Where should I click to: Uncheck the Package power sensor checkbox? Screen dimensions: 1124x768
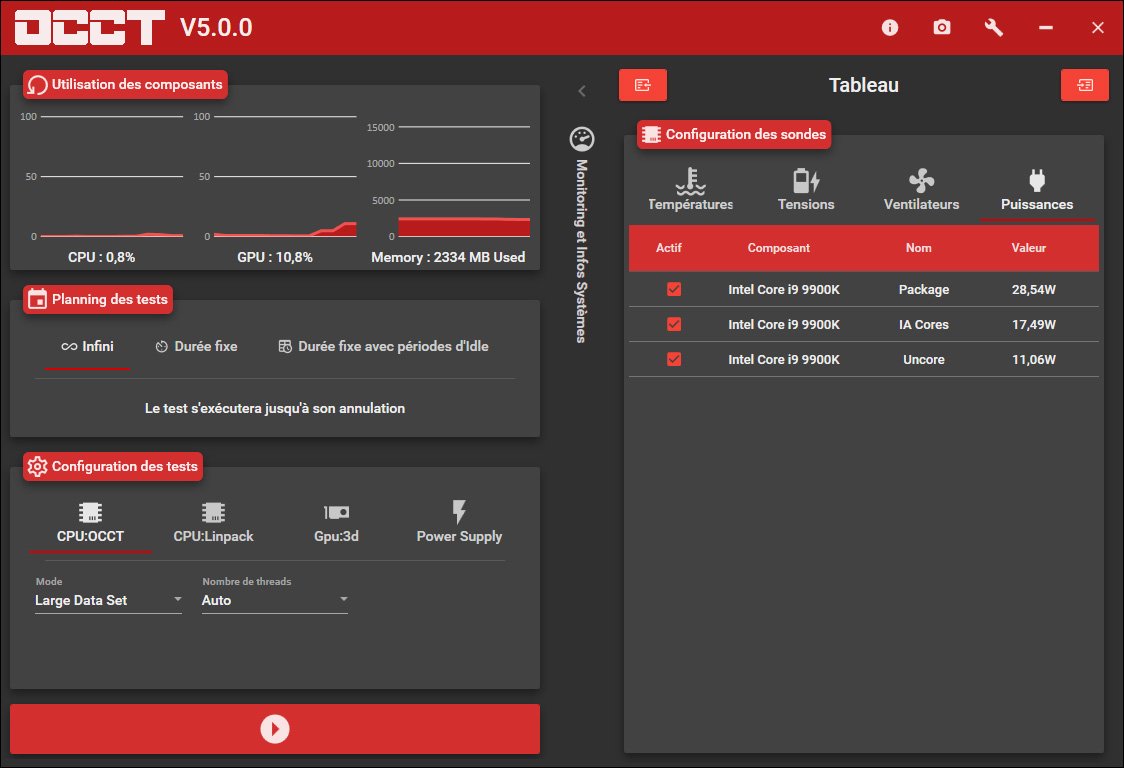click(674, 289)
